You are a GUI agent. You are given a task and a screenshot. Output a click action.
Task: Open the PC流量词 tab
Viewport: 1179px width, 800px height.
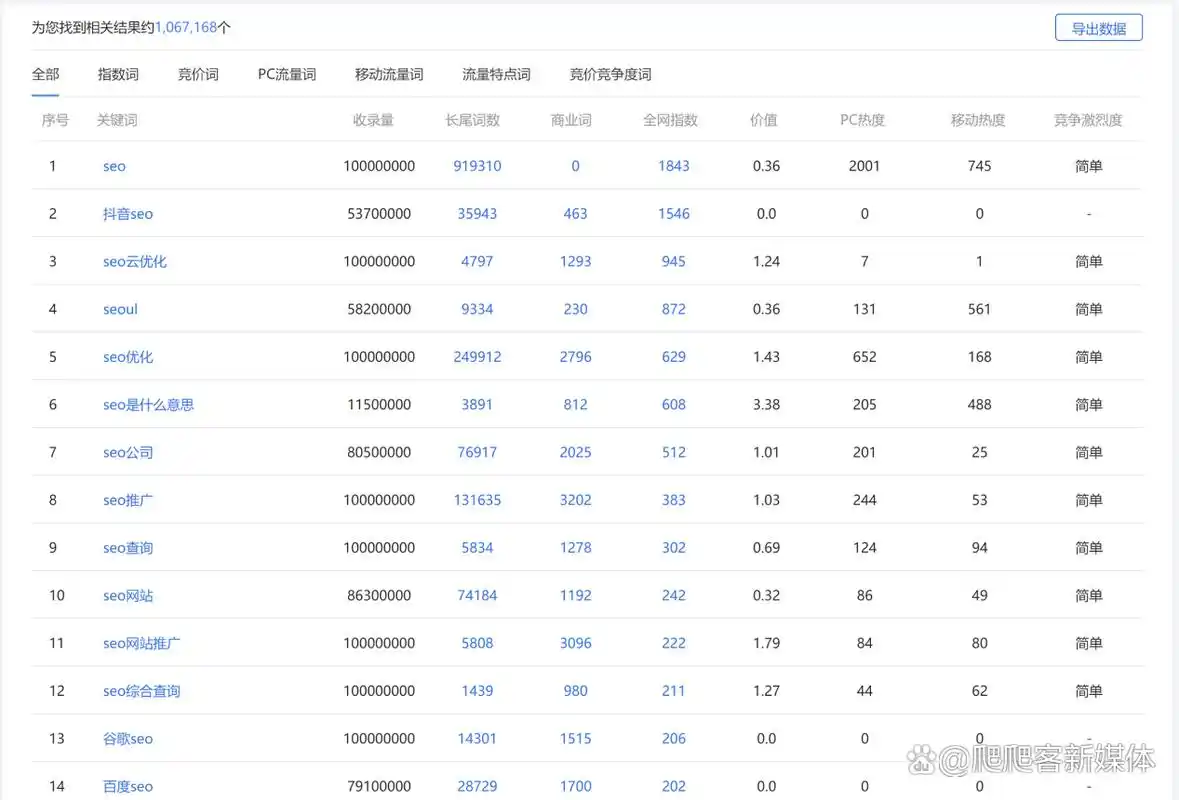click(287, 73)
